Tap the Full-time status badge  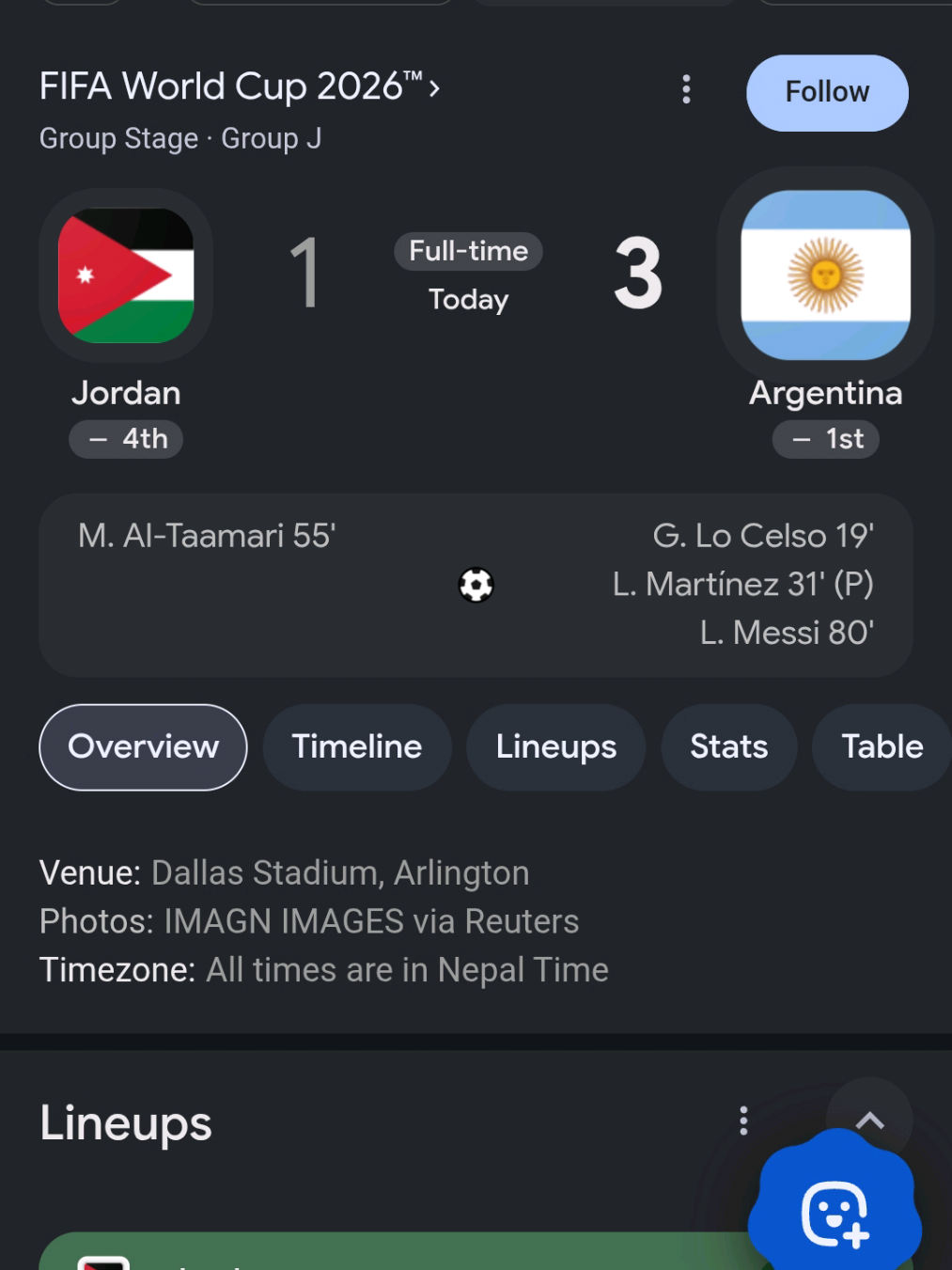(468, 251)
